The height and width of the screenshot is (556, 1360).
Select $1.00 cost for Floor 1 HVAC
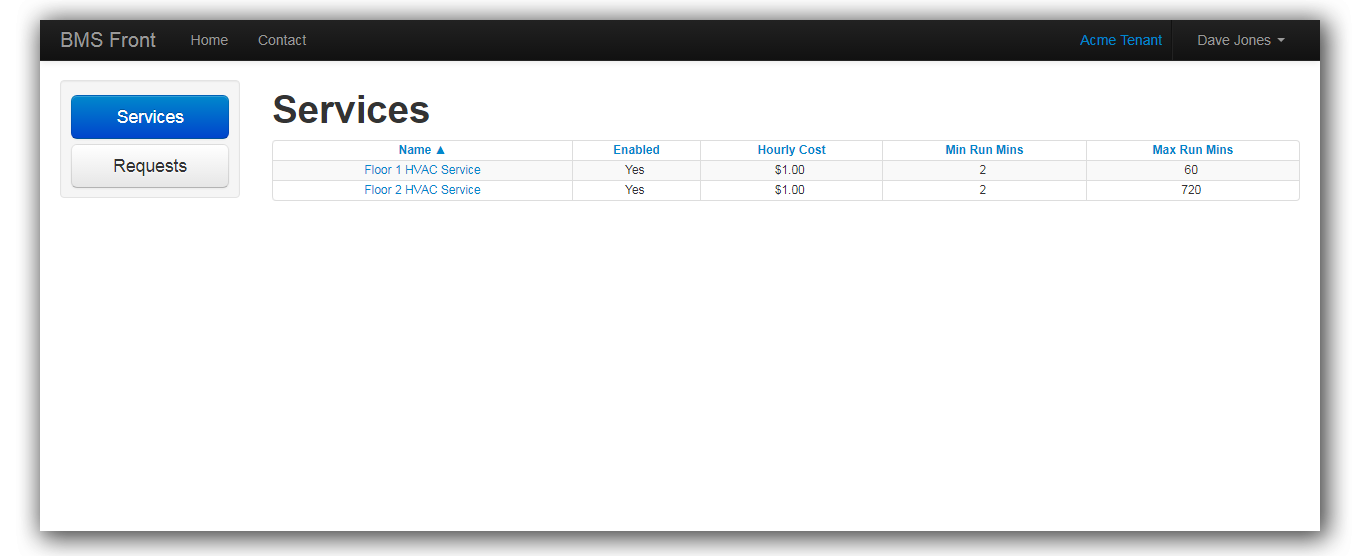point(790,170)
